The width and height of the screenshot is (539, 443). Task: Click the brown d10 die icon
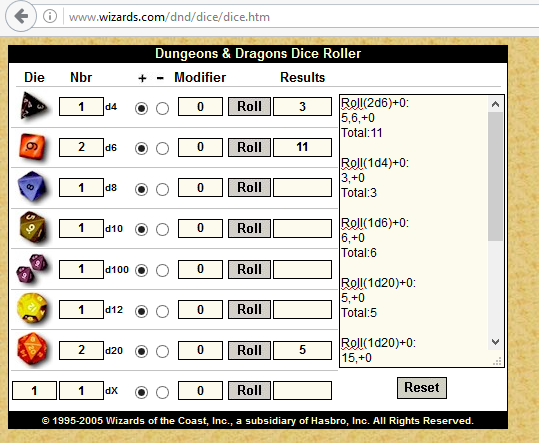32,227
